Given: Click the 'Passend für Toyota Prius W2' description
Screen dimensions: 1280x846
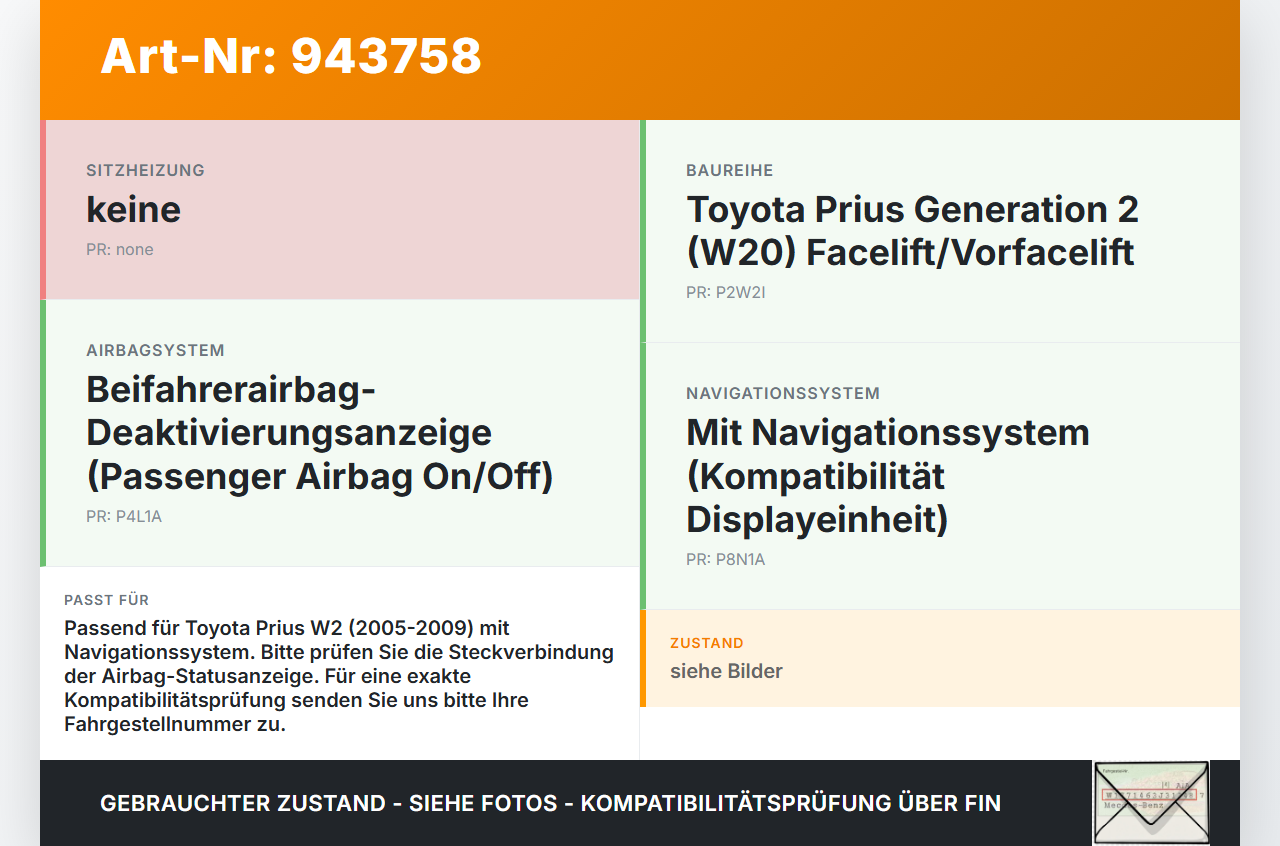Looking at the screenshot, I should [339, 676].
